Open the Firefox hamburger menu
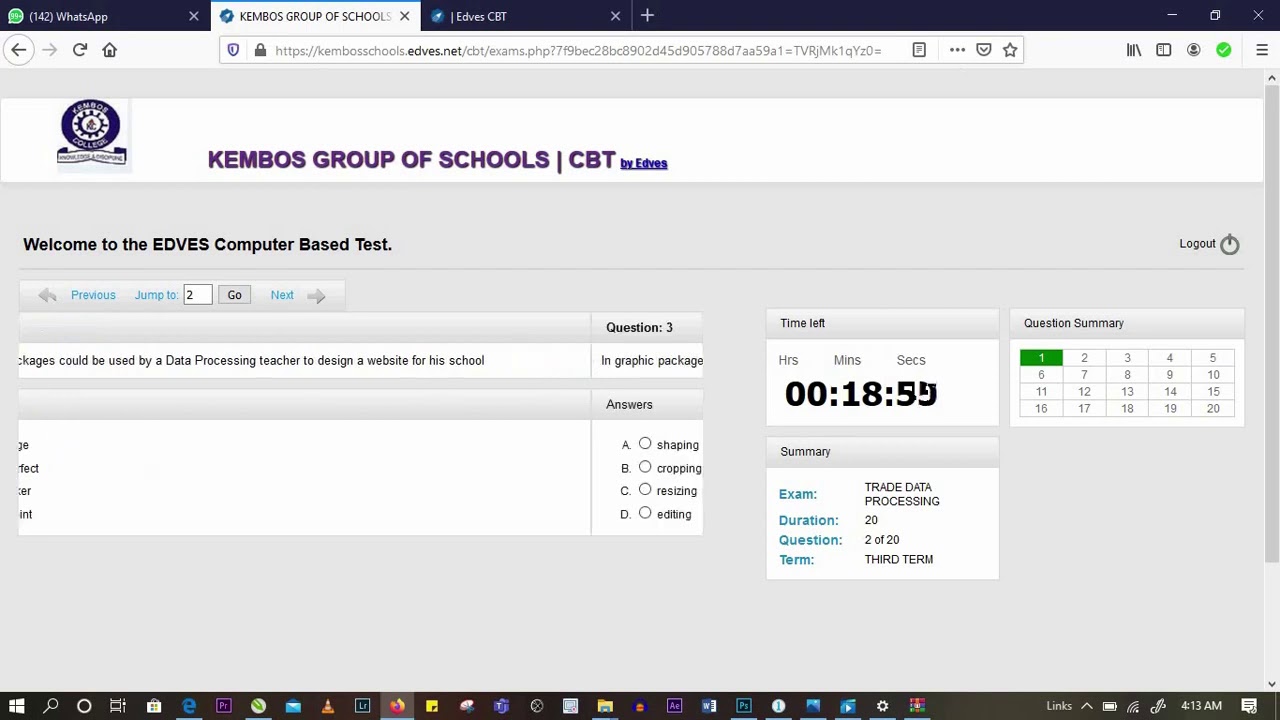 (x=1262, y=50)
